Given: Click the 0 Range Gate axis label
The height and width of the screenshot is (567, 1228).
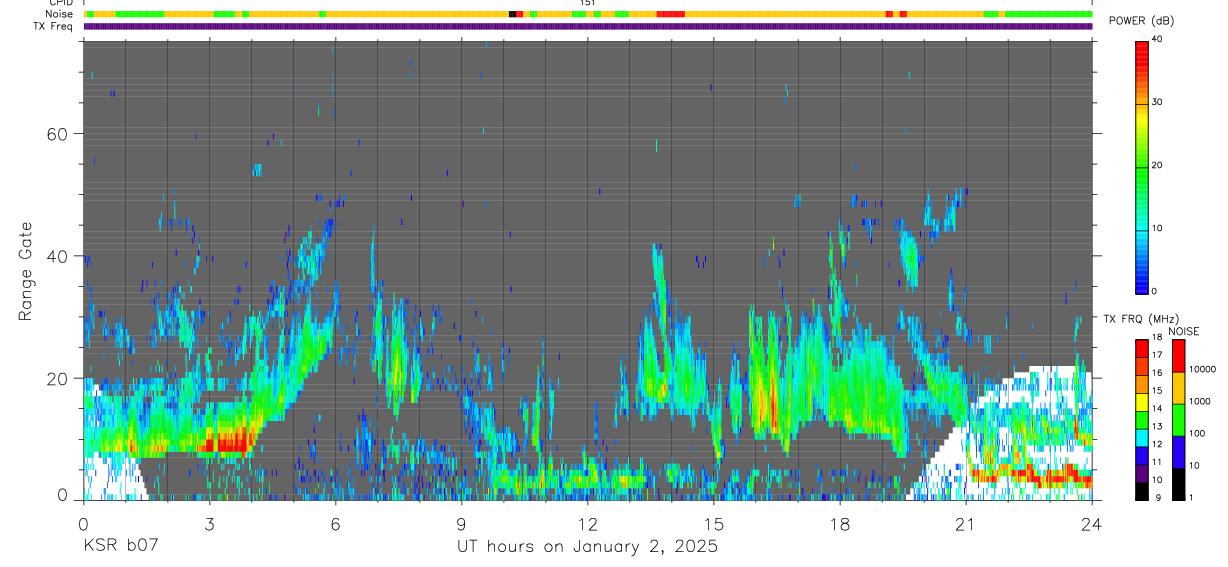Looking at the screenshot, I should [x=61, y=494].
